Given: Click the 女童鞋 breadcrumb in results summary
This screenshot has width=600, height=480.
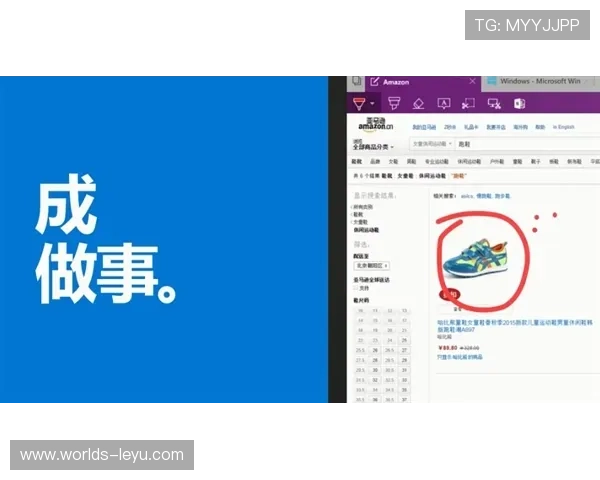Looking at the screenshot, I should click(405, 176).
